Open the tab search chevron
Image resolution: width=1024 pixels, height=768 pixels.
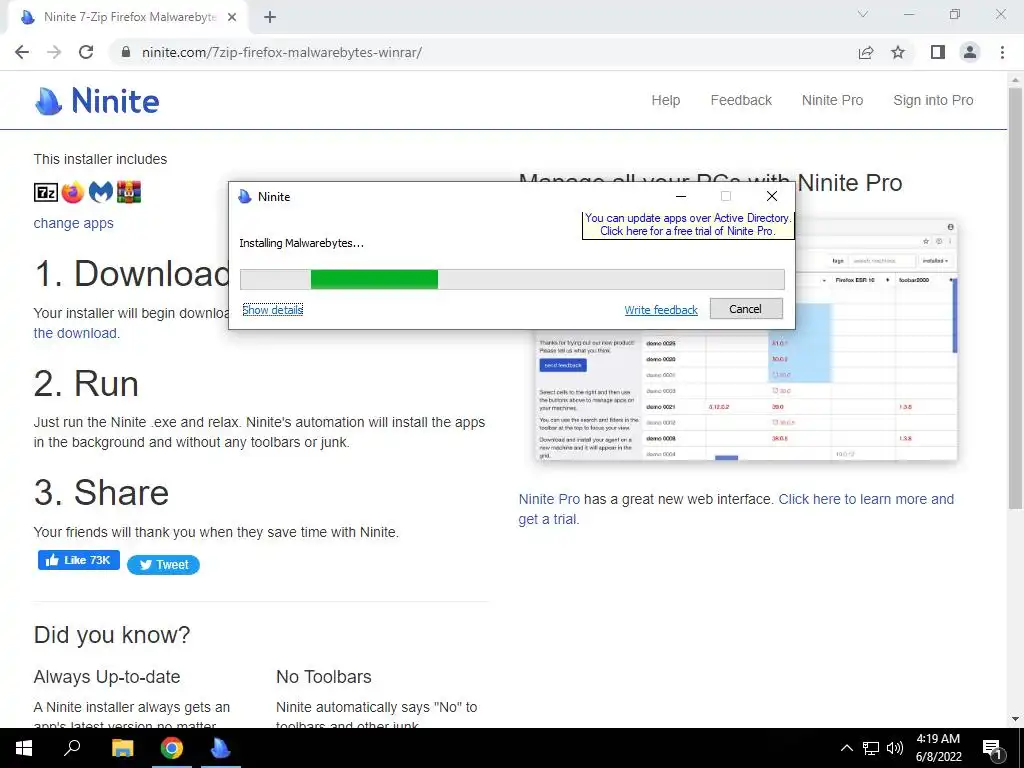(863, 14)
